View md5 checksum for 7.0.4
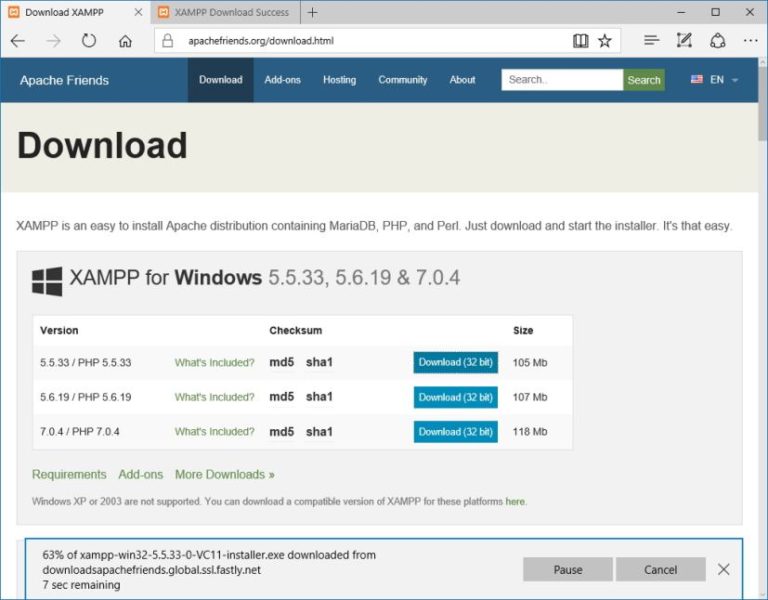Screen dimensions: 768x600 click(x=282, y=432)
